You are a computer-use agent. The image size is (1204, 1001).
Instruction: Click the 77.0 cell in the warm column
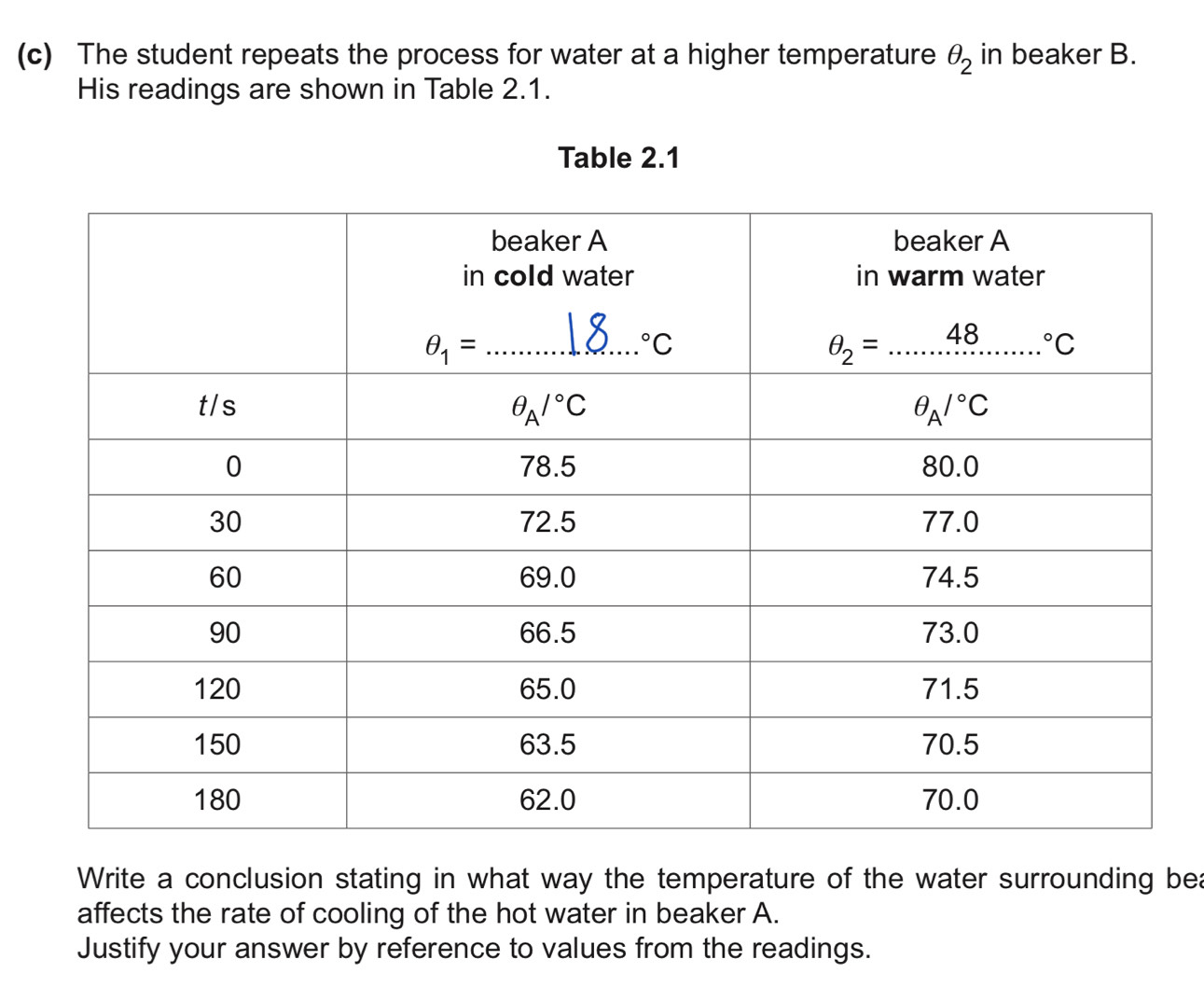click(950, 522)
